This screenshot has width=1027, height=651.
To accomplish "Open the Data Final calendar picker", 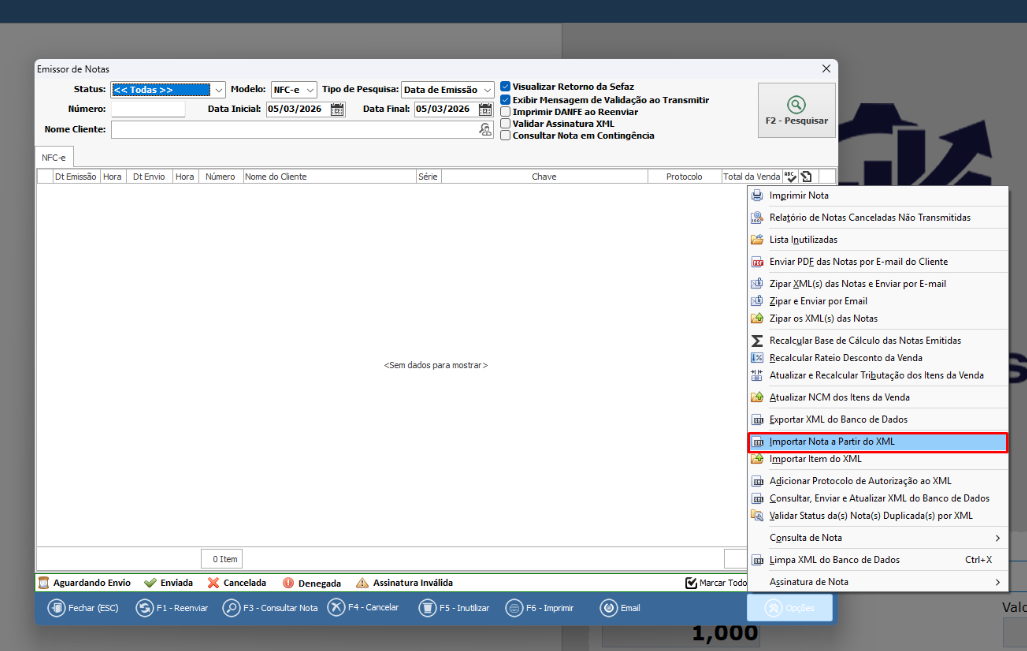I will 485,109.
